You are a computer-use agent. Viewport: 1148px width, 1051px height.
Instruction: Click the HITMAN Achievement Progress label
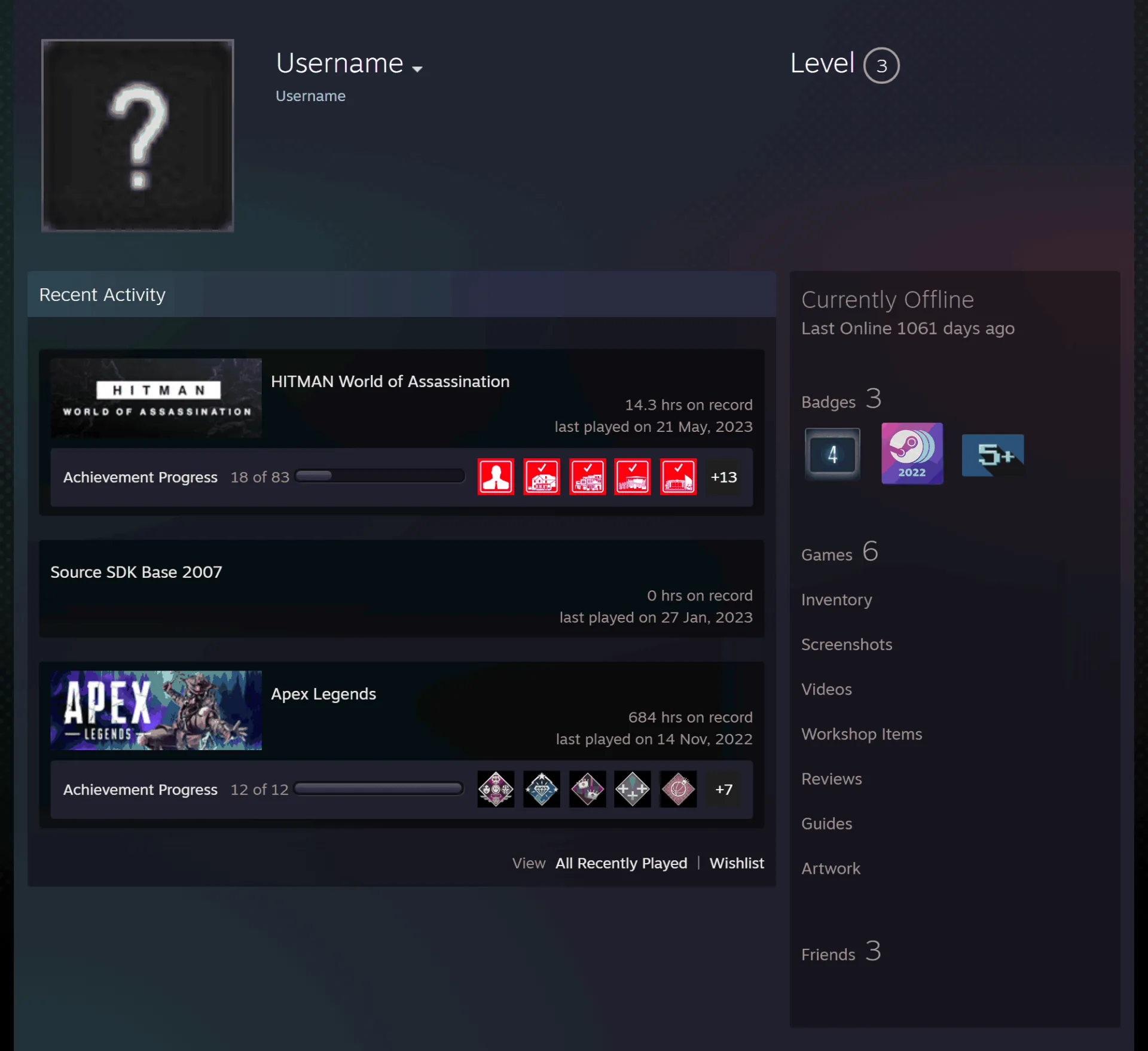point(141,477)
